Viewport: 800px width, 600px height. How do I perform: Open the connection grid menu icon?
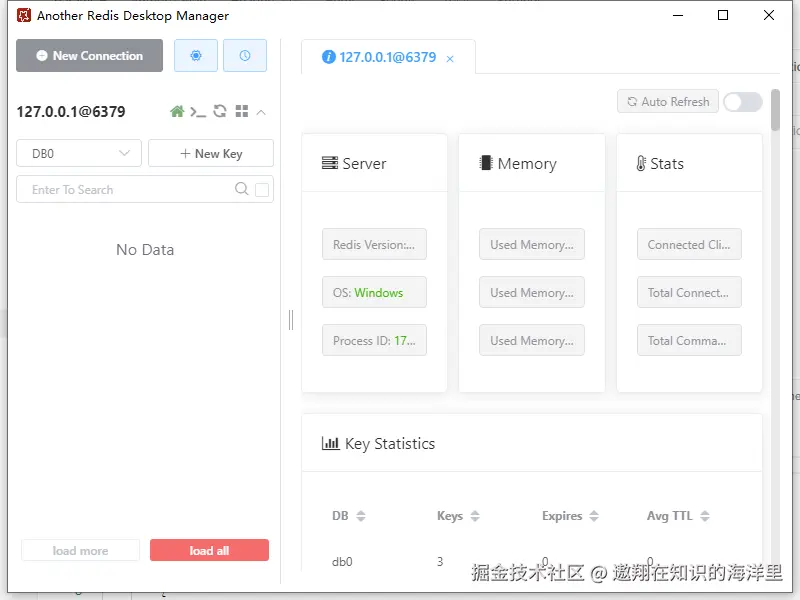[242, 111]
